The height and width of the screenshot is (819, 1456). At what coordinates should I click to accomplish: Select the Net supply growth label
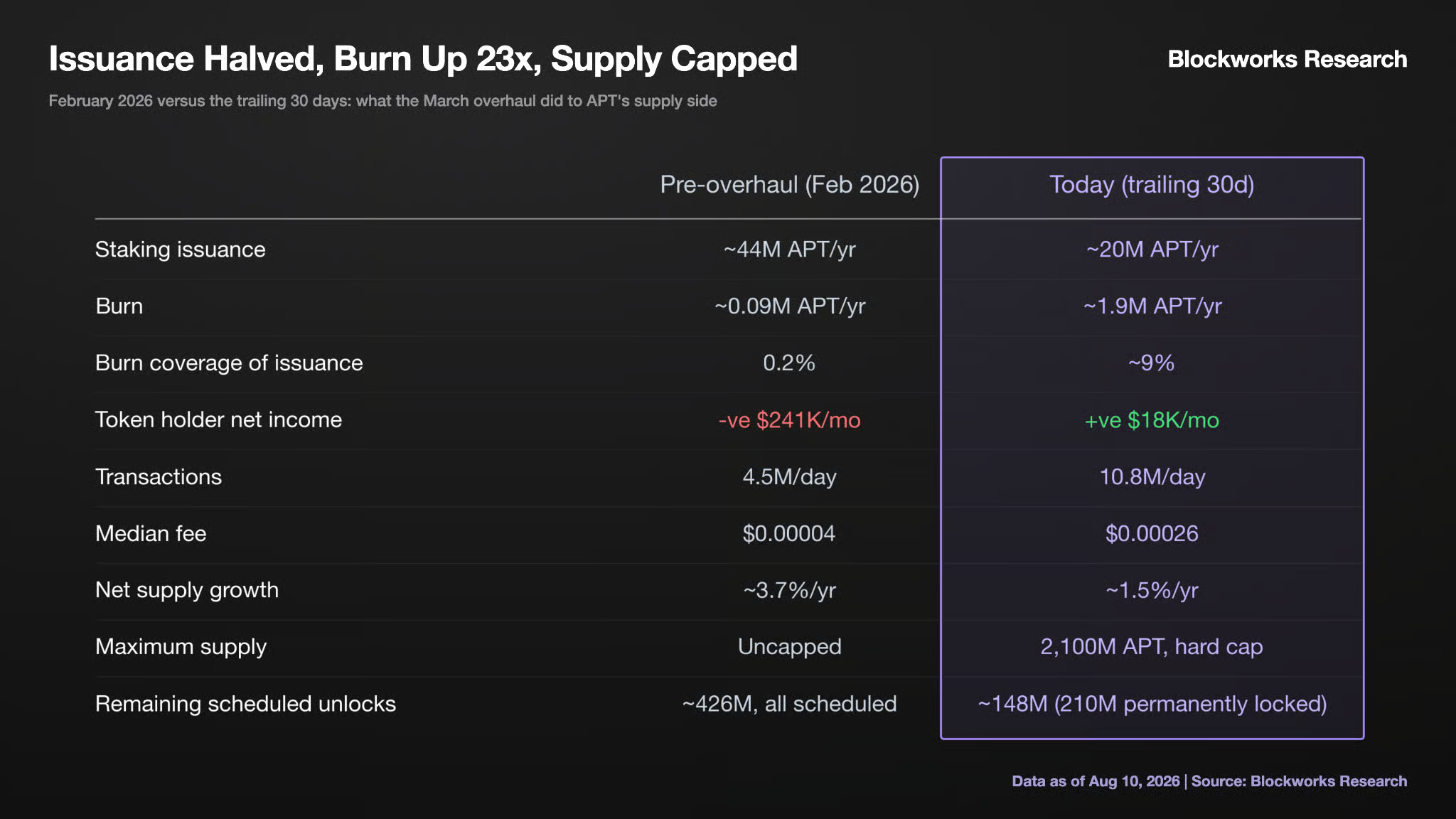click(x=187, y=591)
